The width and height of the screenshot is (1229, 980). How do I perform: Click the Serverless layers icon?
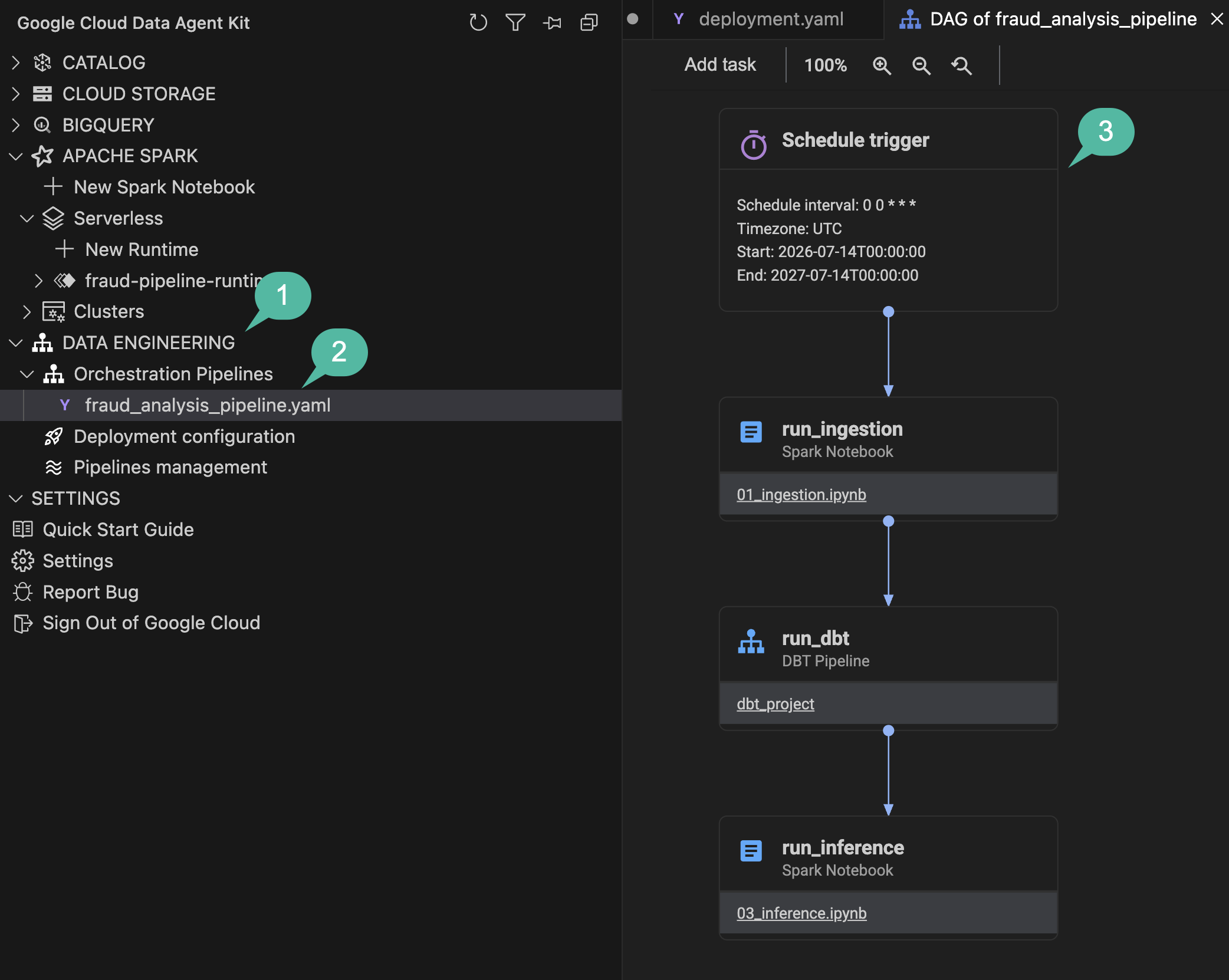53,218
